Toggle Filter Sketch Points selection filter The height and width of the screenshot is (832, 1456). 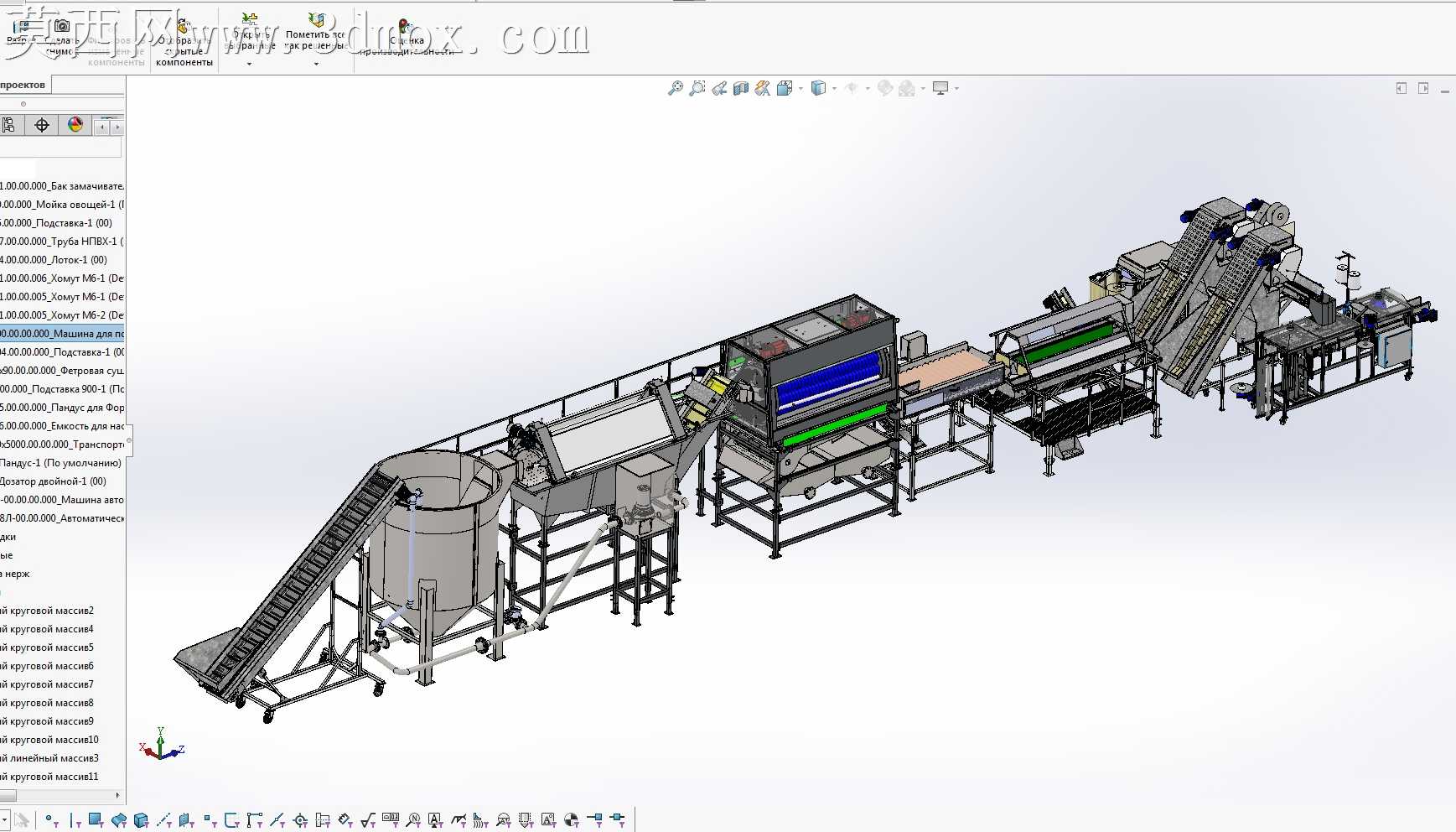[x=210, y=820]
